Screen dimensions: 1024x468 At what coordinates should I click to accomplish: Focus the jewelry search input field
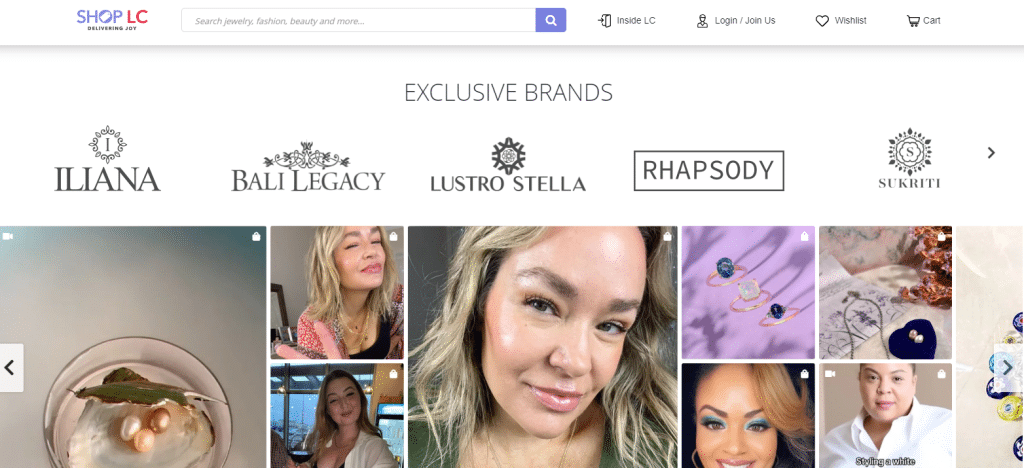coord(359,20)
